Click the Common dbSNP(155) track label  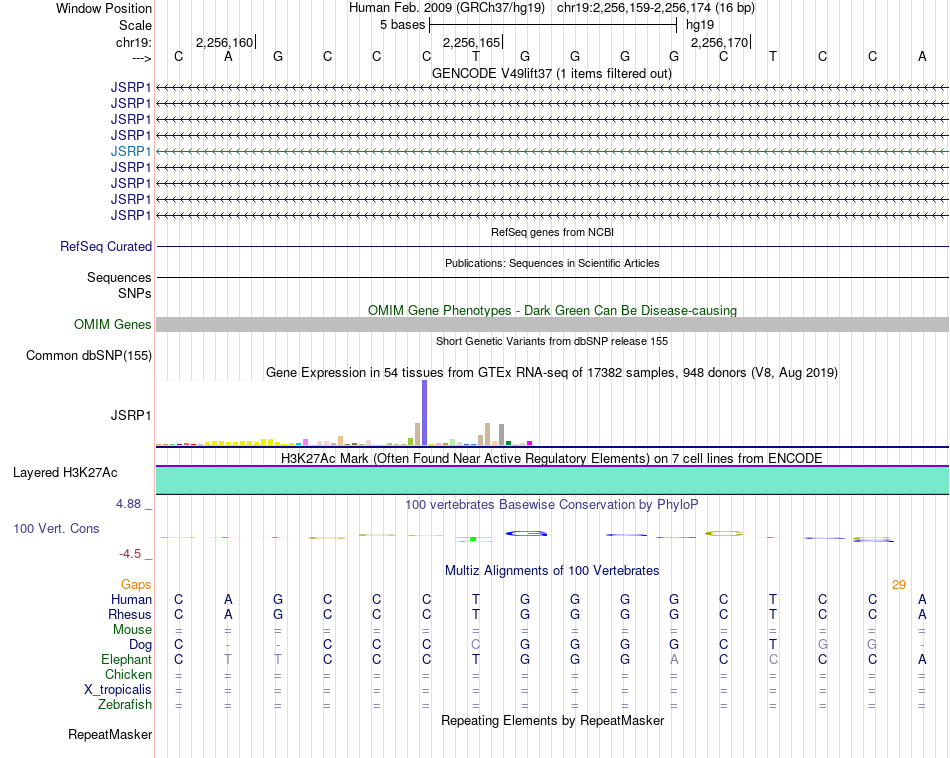(88, 356)
